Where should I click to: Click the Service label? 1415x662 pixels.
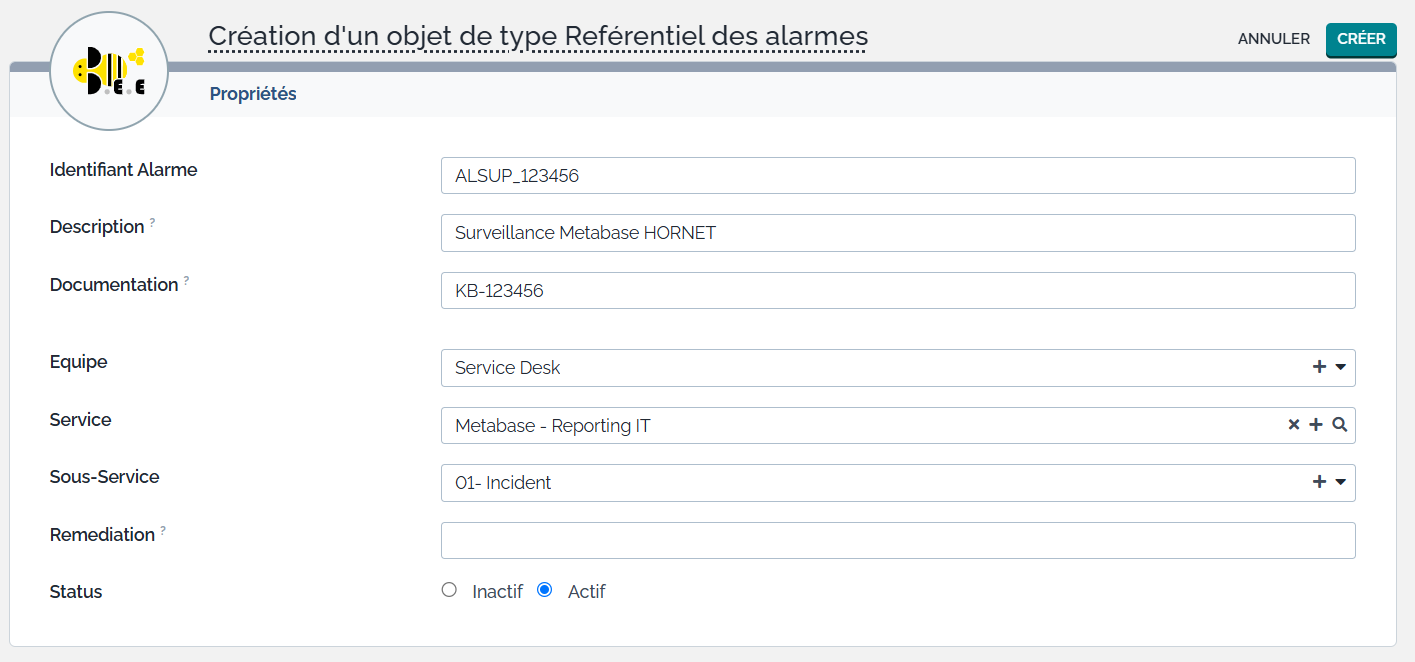point(81,420)
